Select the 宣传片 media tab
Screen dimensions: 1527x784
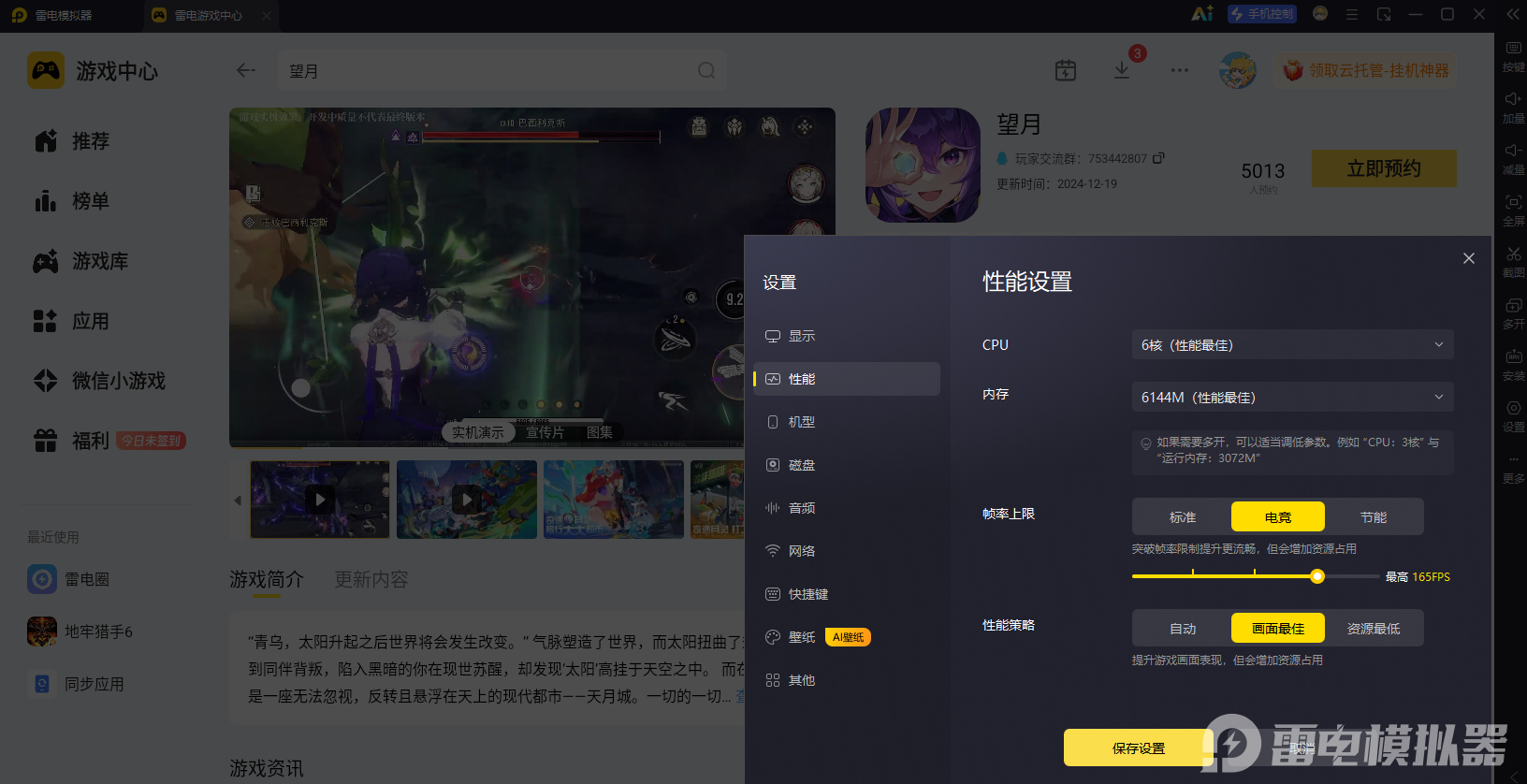pos(545,432)
